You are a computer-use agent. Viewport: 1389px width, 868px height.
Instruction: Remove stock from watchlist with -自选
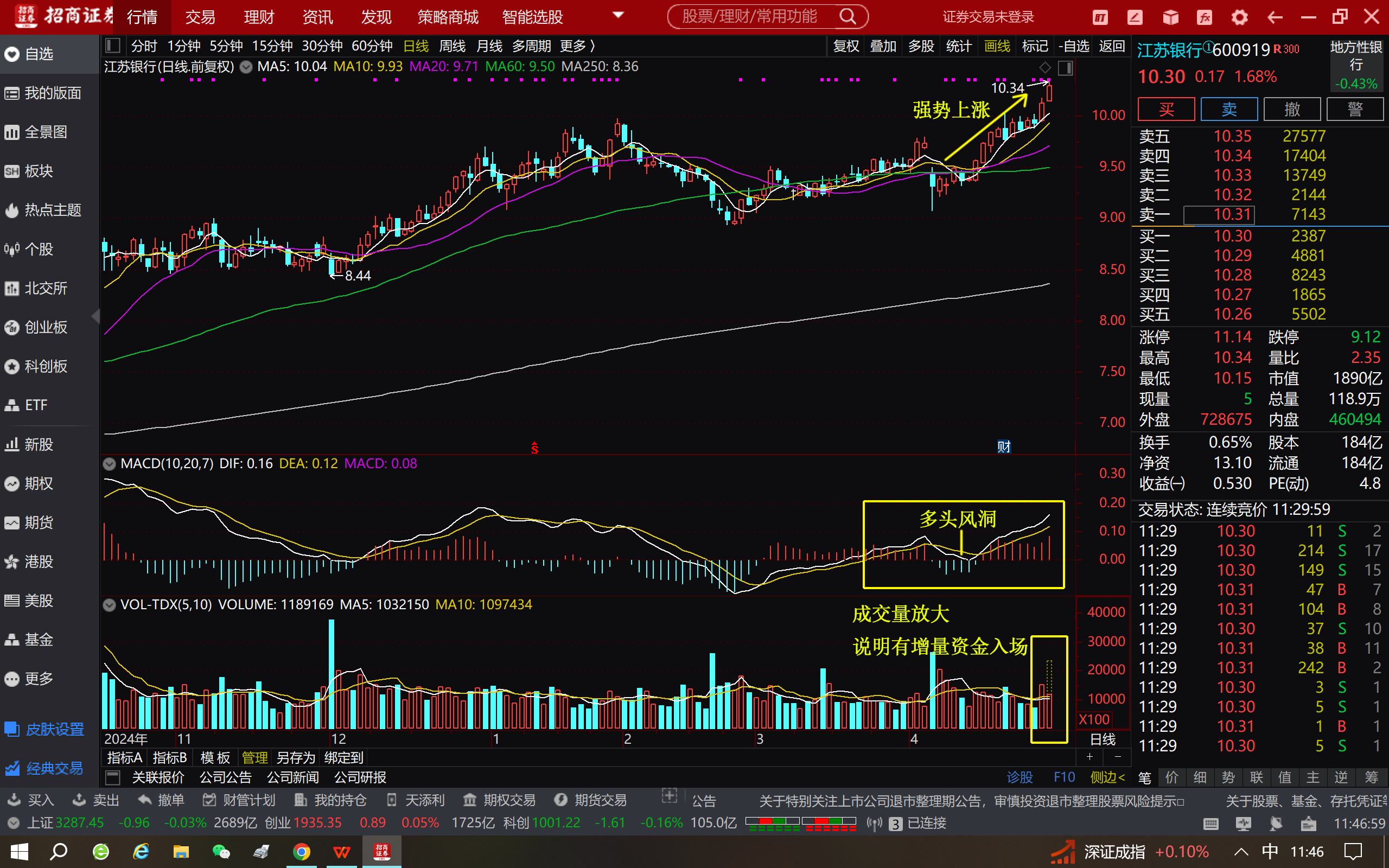(x=1074, y=46)
